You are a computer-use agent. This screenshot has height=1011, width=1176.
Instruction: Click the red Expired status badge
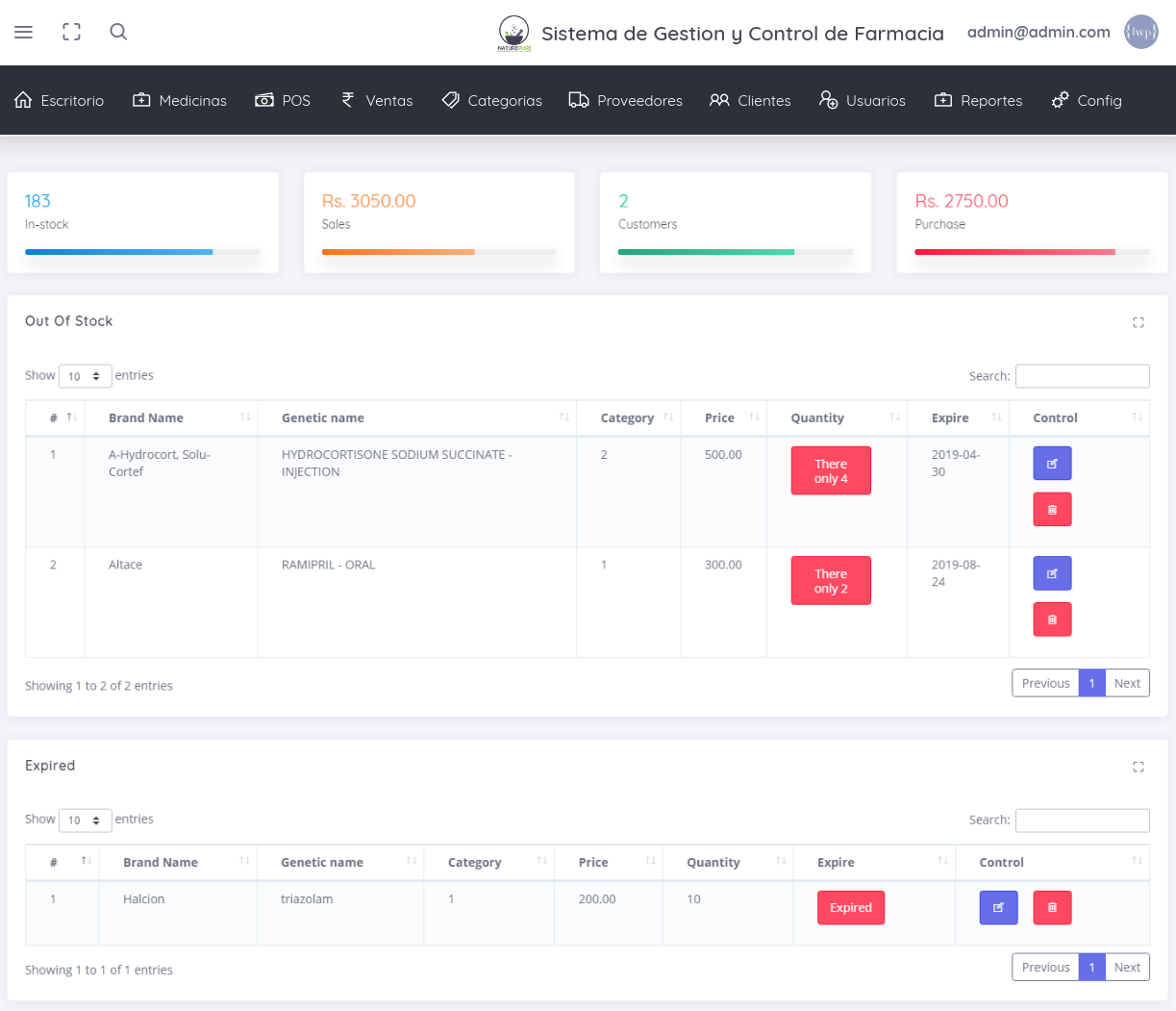coord(851,907)
